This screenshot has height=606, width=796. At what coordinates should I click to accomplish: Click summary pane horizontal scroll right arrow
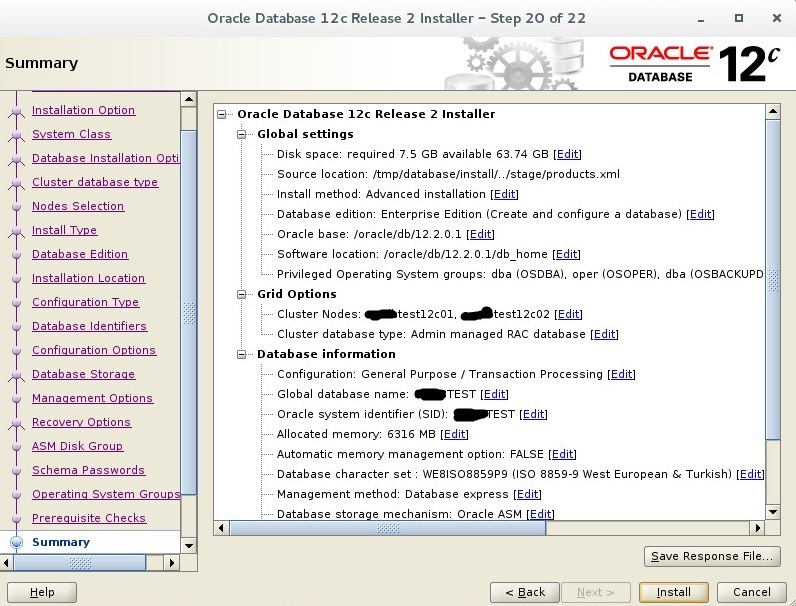757,528
